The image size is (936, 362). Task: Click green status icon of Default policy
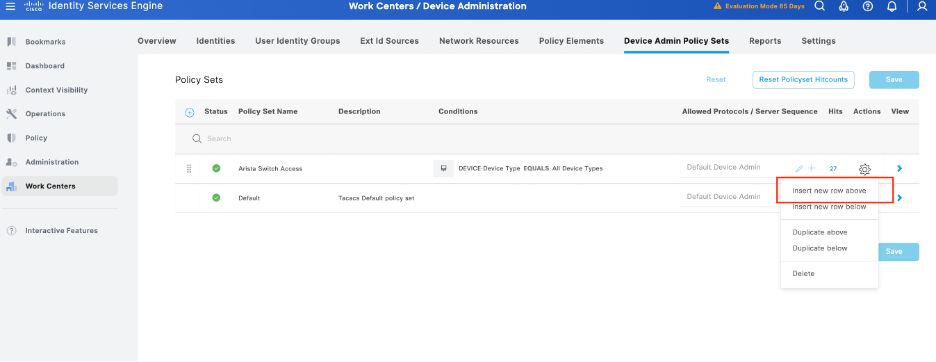point(216,198)
